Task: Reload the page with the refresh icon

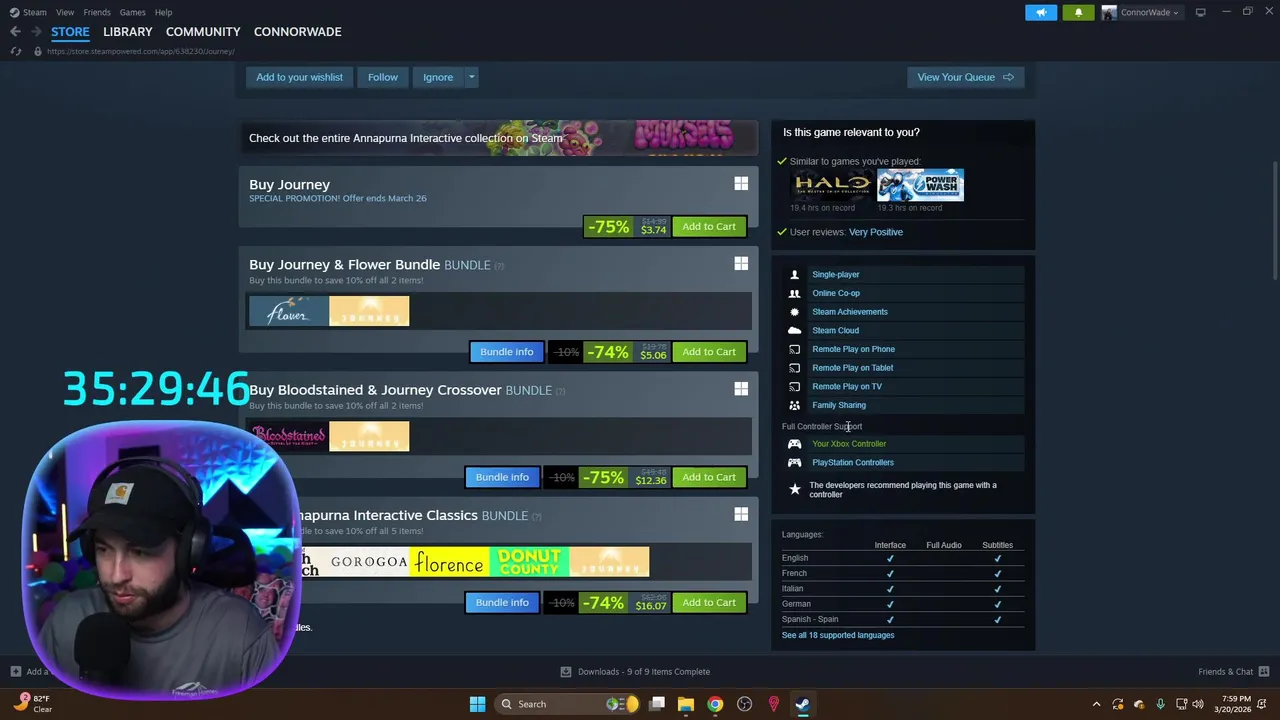Action: click(15, 51)
